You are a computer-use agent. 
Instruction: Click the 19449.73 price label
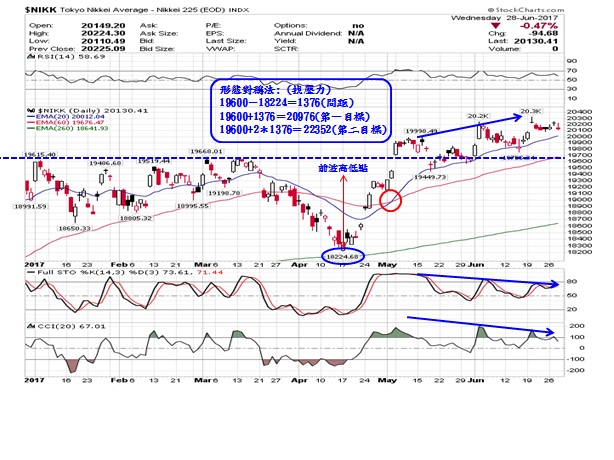(x=430, y=177)
